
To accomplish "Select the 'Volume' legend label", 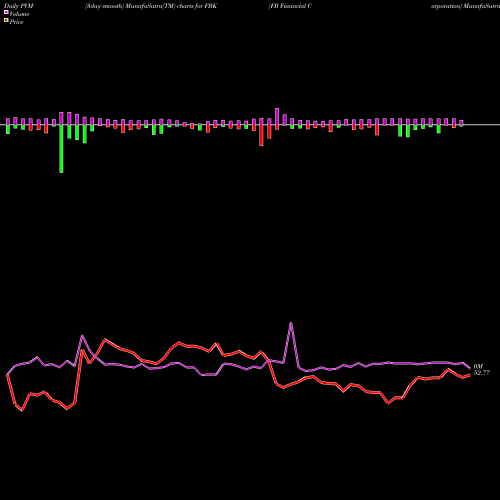I will click(x=19, y=14).
